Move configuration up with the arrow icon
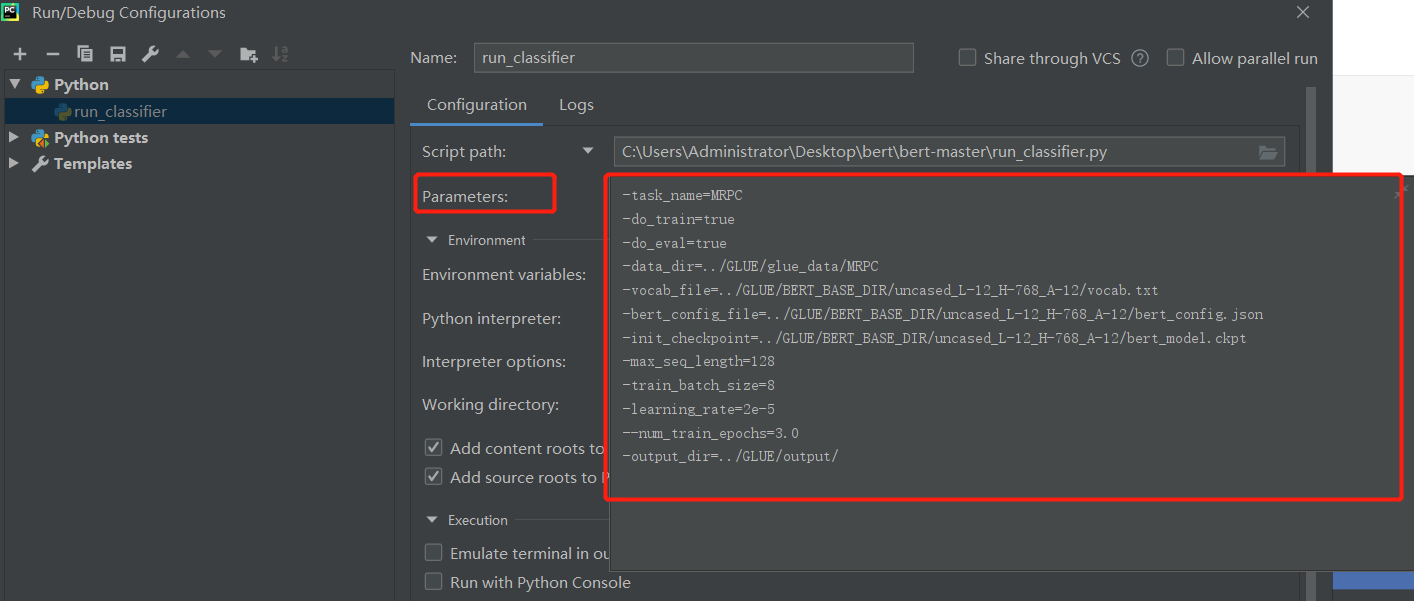 coord(183,54)
